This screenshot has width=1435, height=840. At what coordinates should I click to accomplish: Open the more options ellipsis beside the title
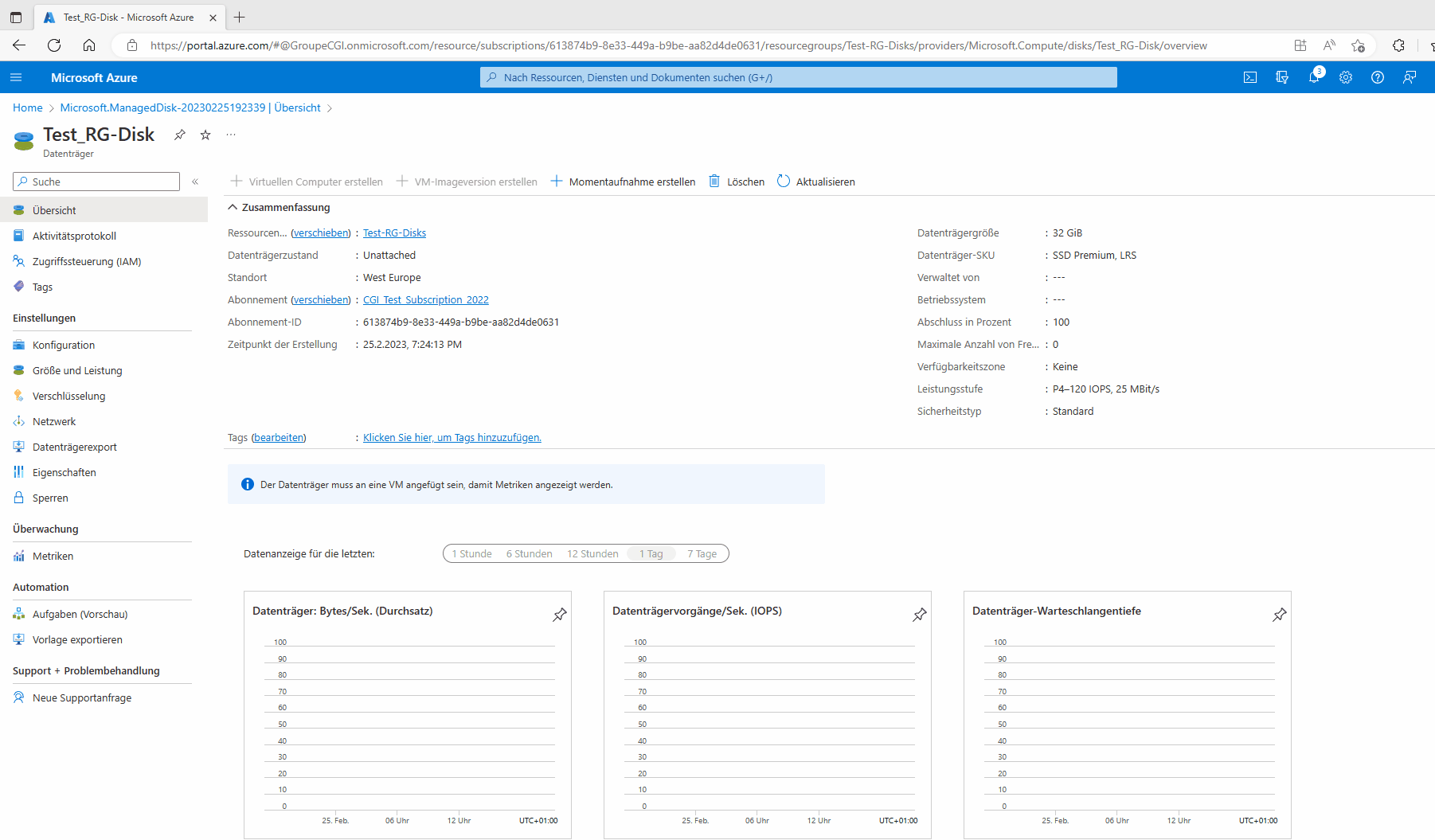[x=231, y=135]
